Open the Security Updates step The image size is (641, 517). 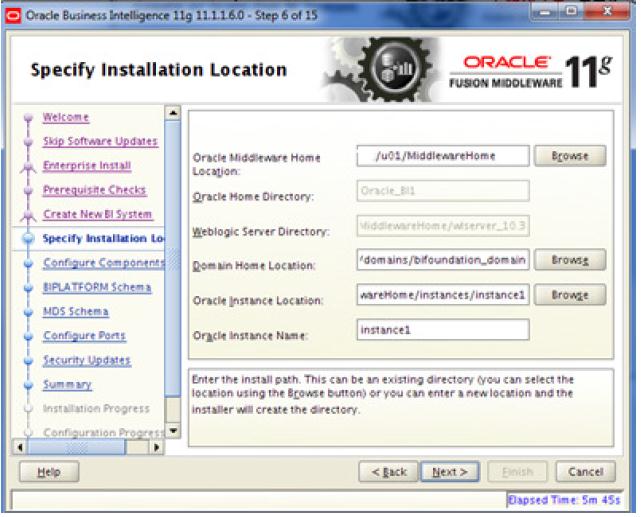pos(87,360)
